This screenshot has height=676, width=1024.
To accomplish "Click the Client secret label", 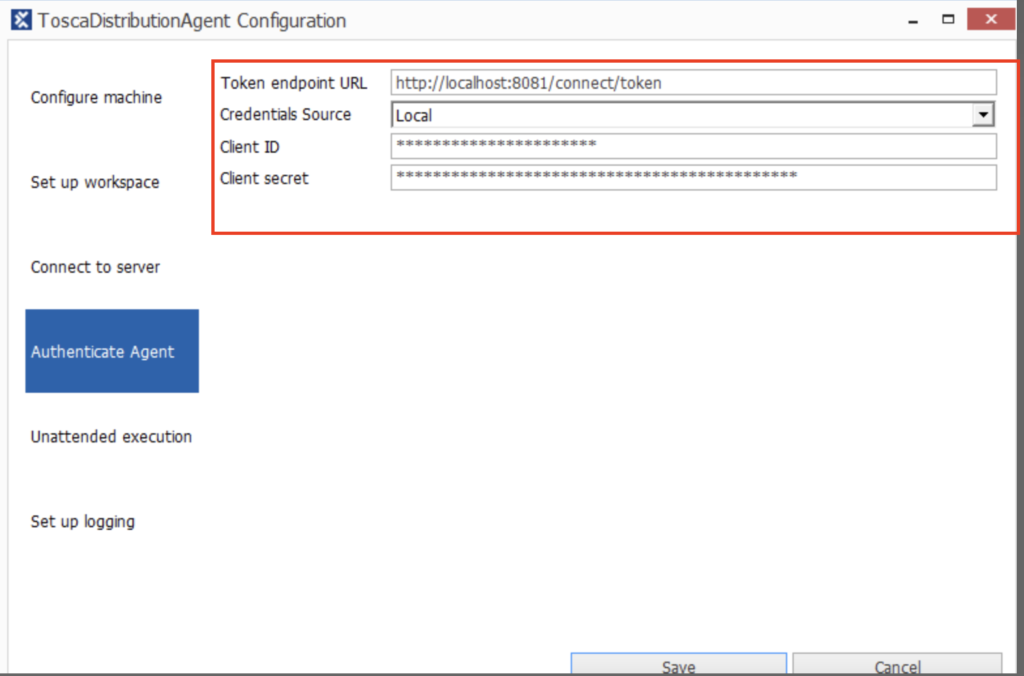I will click(x=264, y=178).
